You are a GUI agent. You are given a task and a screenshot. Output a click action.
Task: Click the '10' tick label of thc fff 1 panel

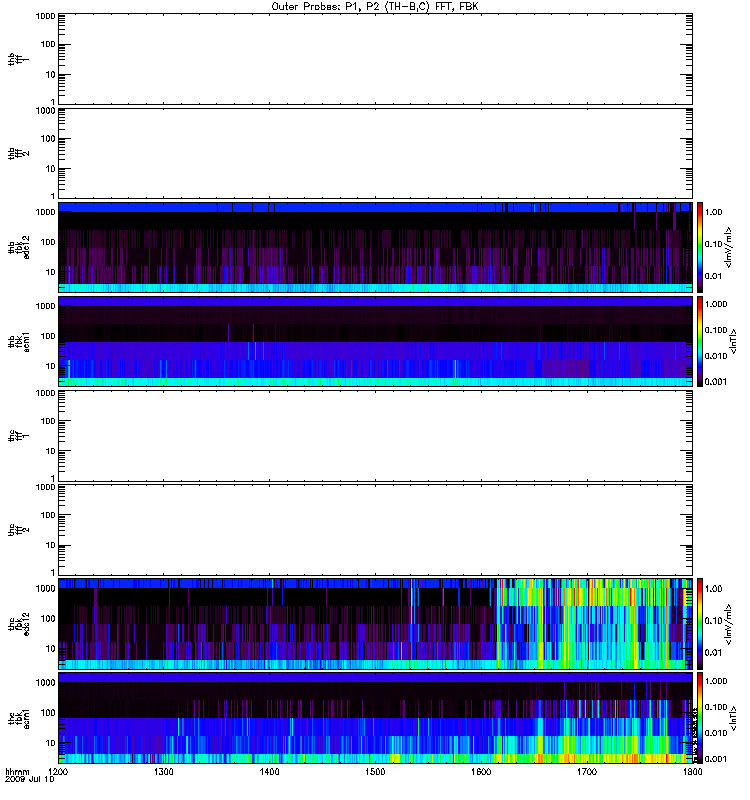pyautogui.click(x=51, y=451)
